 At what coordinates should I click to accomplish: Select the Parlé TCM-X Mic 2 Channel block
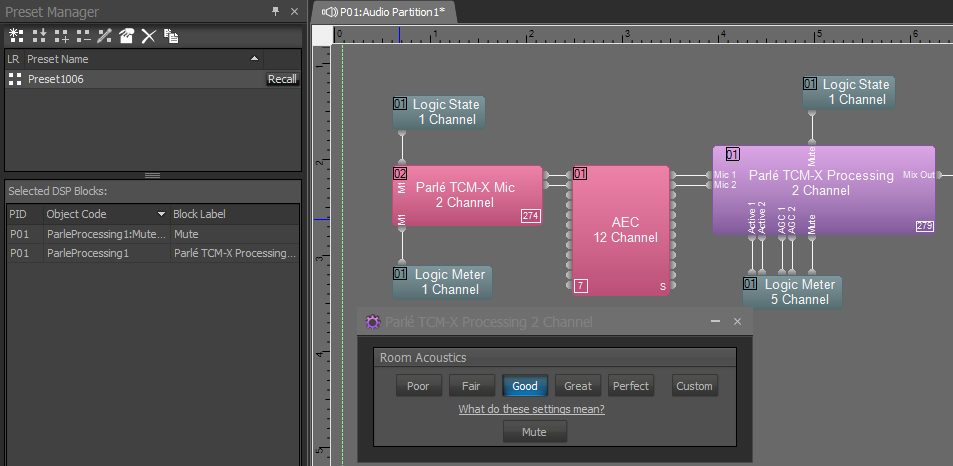[467, 195]
